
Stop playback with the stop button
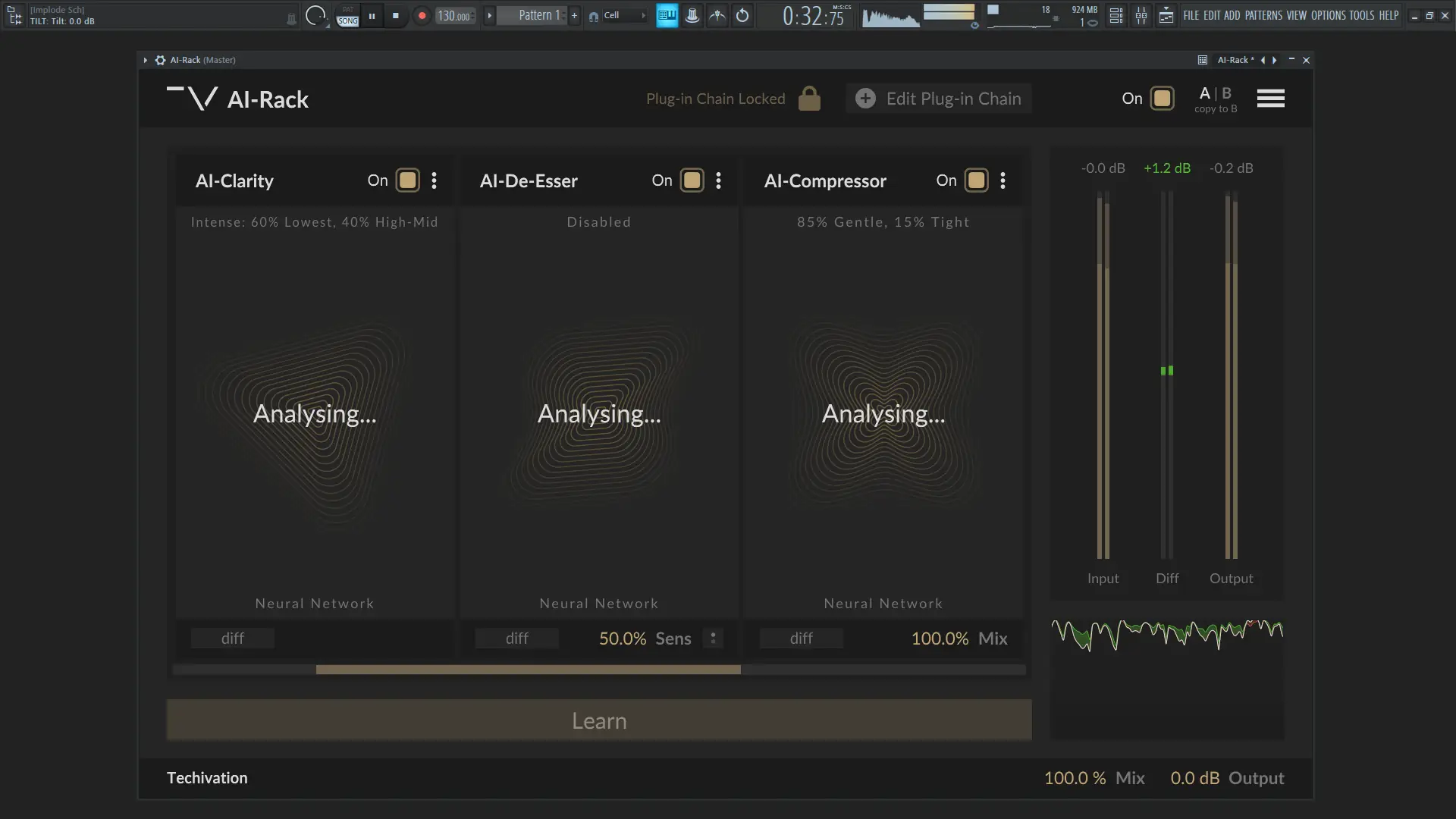(x=395, y=15)
